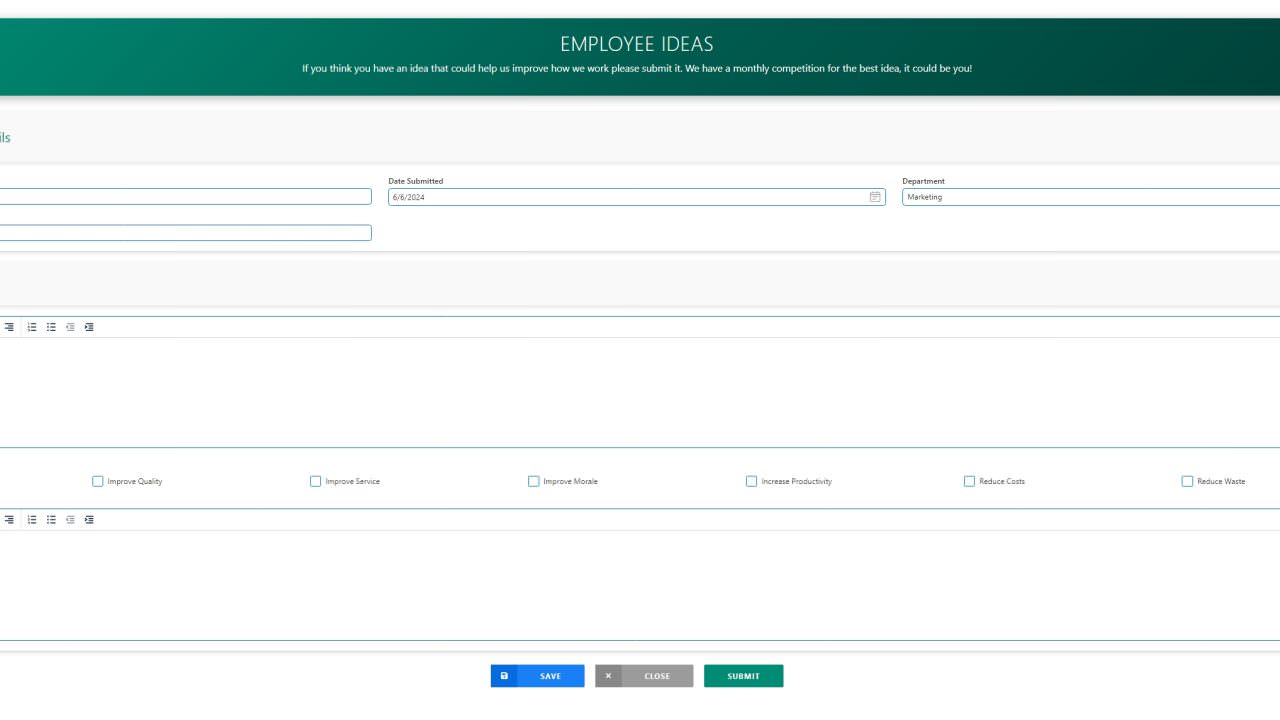The image size is (1280, 720).
Task: Click inside the Date Submitted field
Action: coord(600,196)
